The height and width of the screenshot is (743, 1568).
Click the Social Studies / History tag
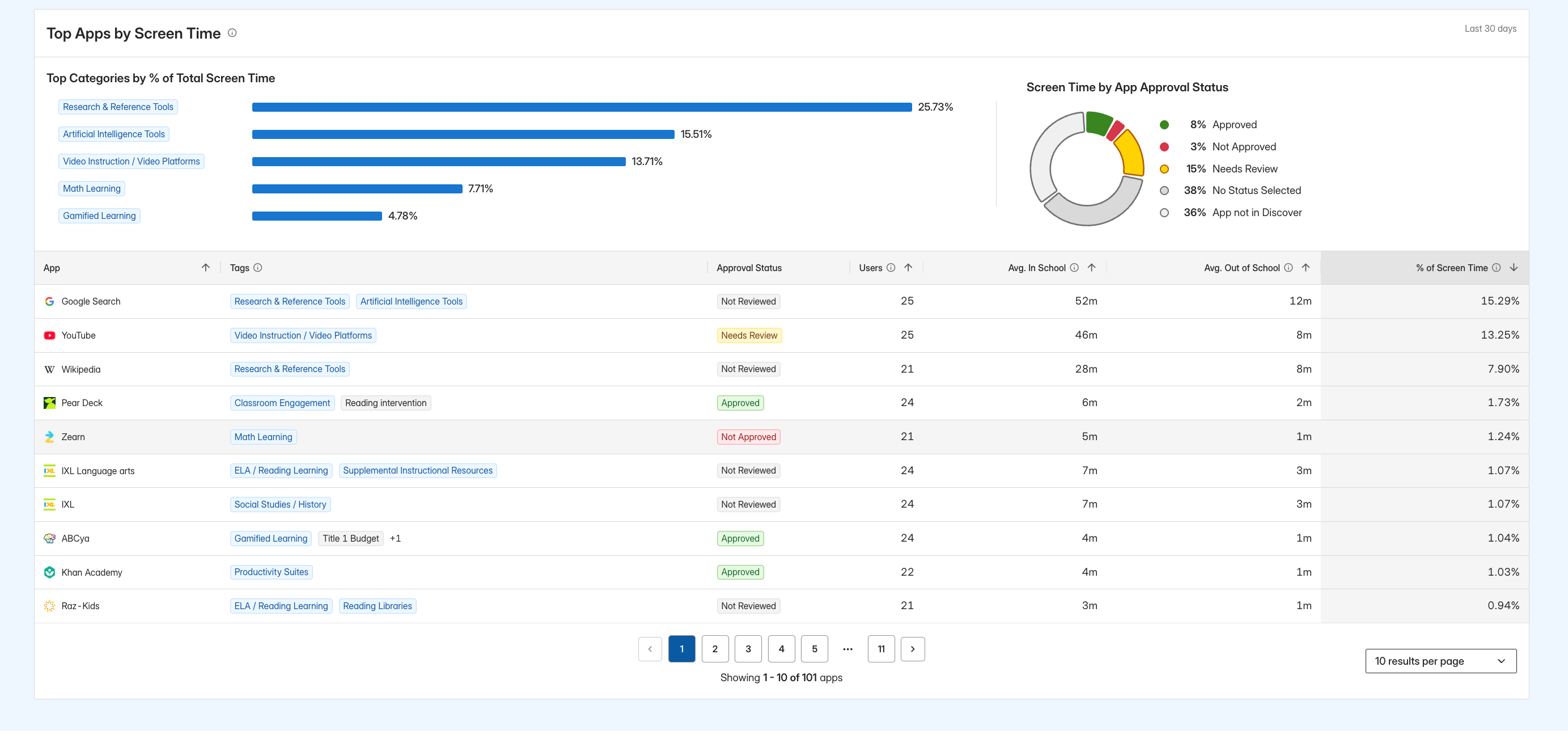pyautogui.click(x=281, y=504)
